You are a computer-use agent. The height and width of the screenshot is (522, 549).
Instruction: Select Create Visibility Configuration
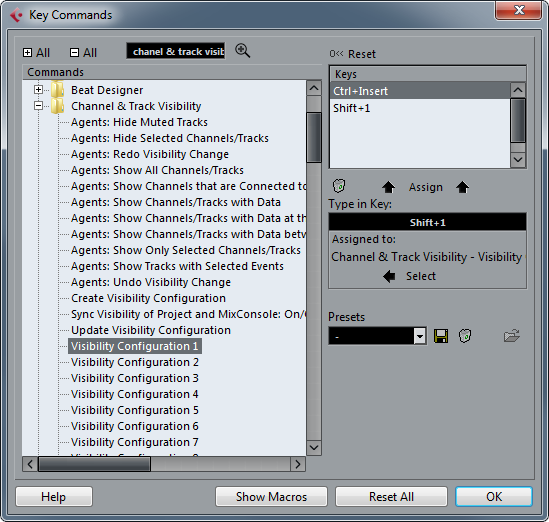click(148, 298)
